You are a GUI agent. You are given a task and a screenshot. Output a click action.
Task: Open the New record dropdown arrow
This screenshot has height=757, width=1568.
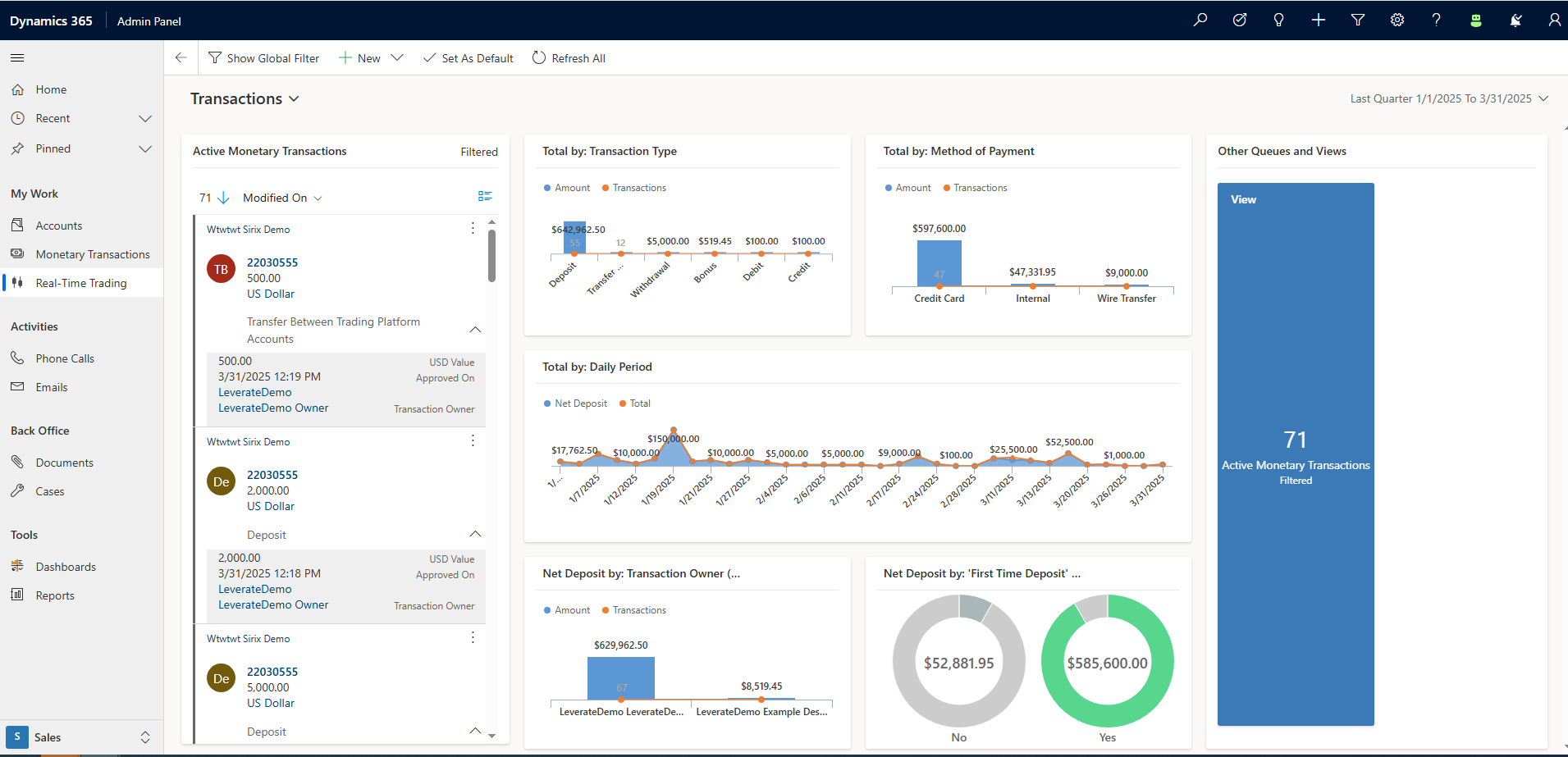397,57
